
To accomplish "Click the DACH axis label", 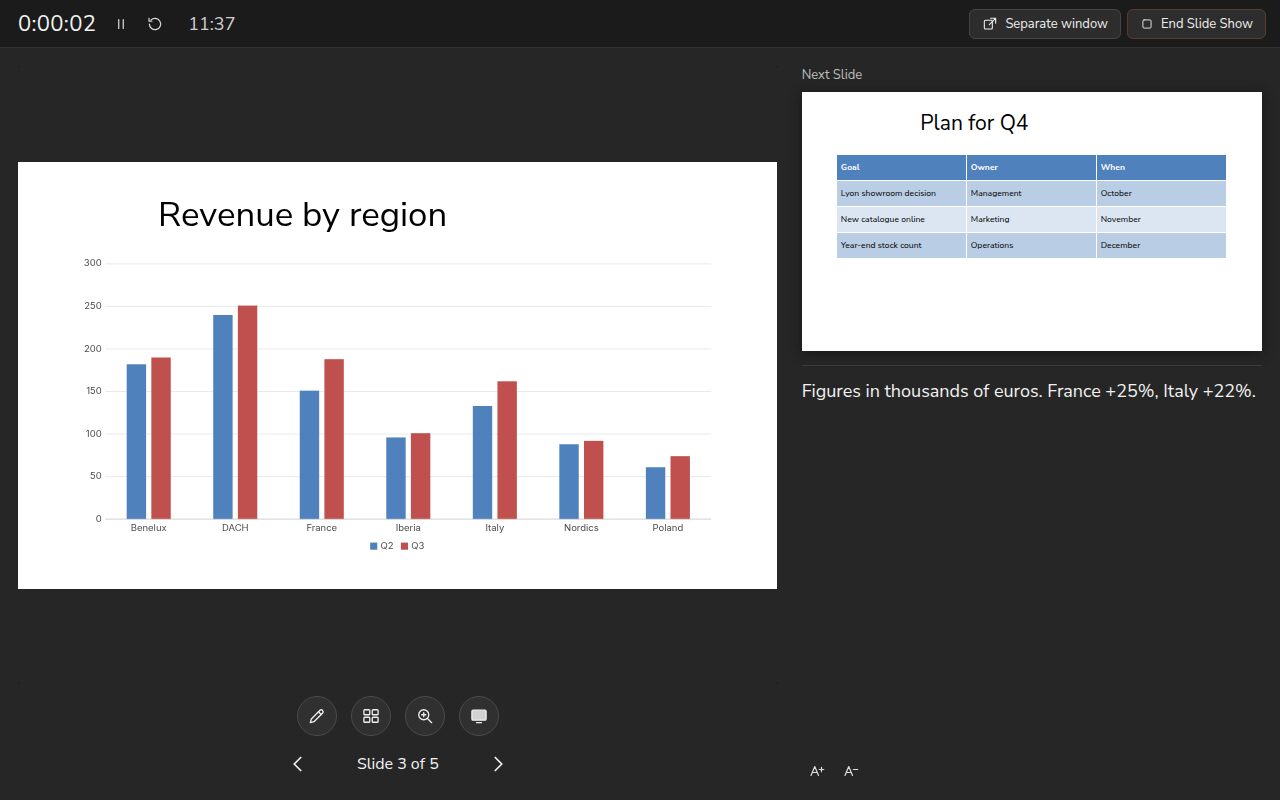I will click(235, 528).
